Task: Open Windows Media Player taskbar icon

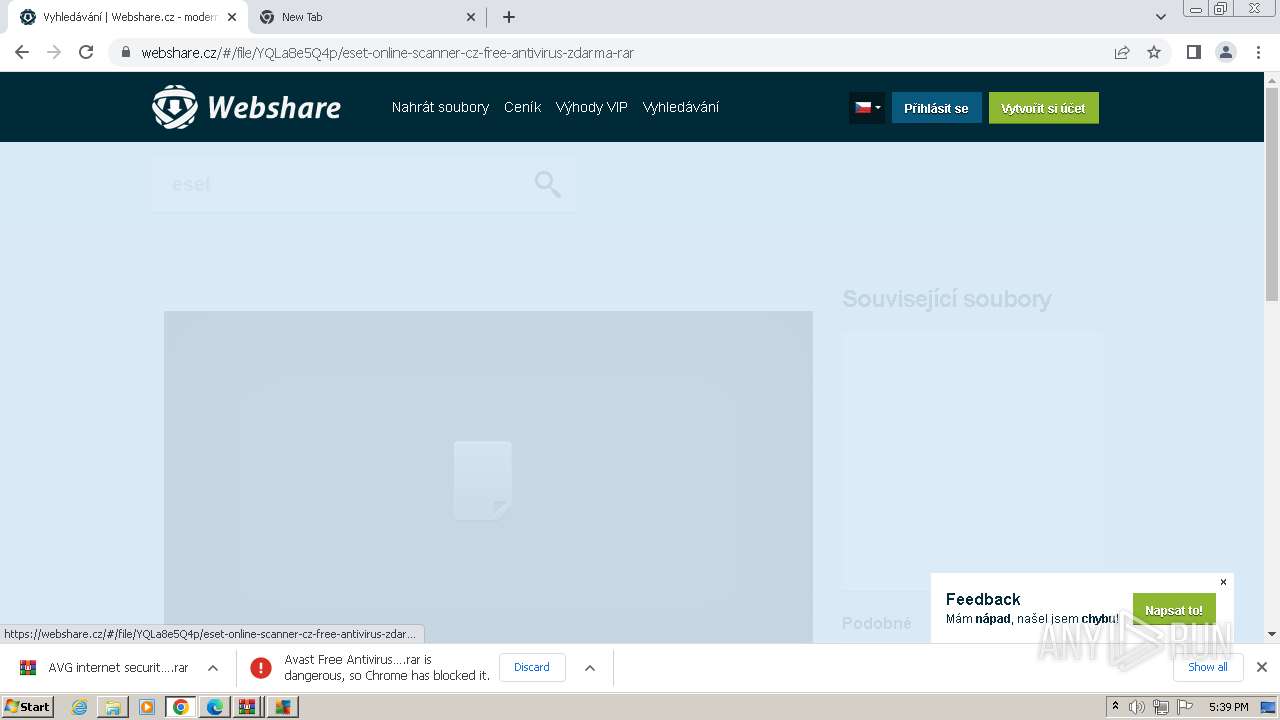Action: [x=147, y=707]
